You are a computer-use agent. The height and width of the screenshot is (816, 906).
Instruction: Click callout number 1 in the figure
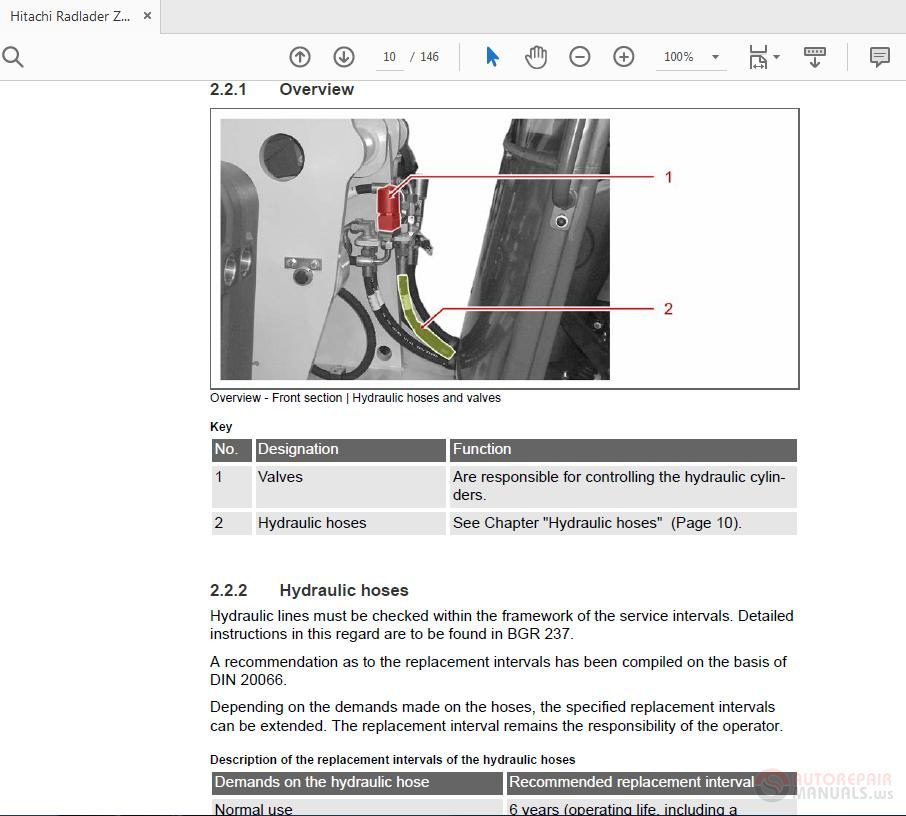point(669,177)
